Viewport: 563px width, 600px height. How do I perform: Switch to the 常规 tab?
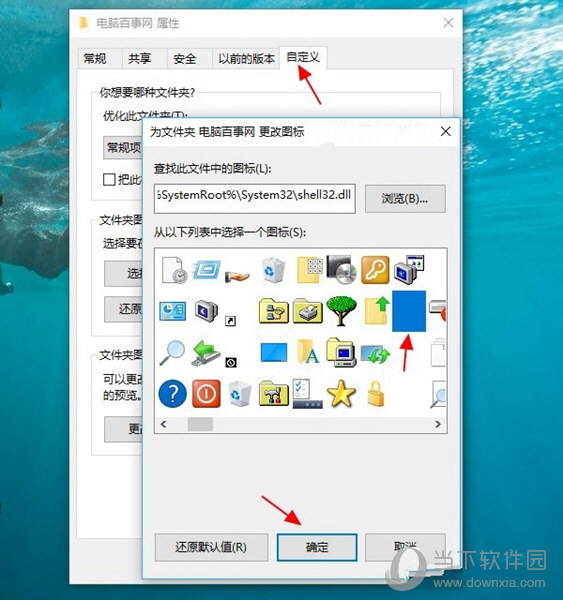tap(95, 59)
